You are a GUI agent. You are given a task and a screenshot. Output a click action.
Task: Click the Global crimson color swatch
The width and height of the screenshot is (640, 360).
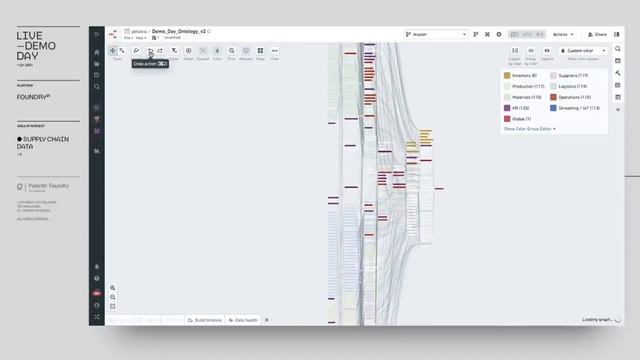tap(507, 119)
